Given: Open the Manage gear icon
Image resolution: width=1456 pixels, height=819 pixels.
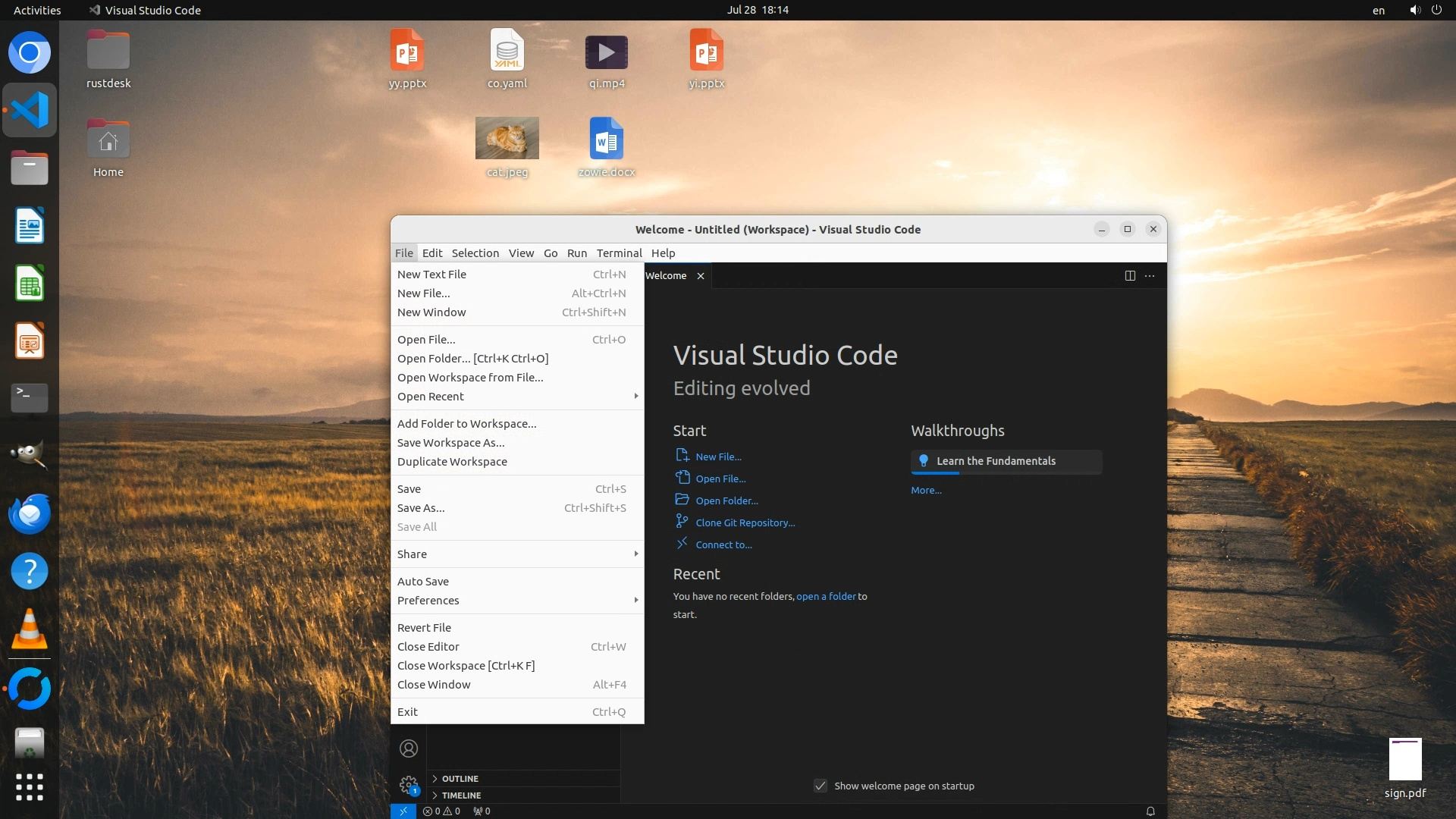Looking at the screenshot, I should 409,784.
